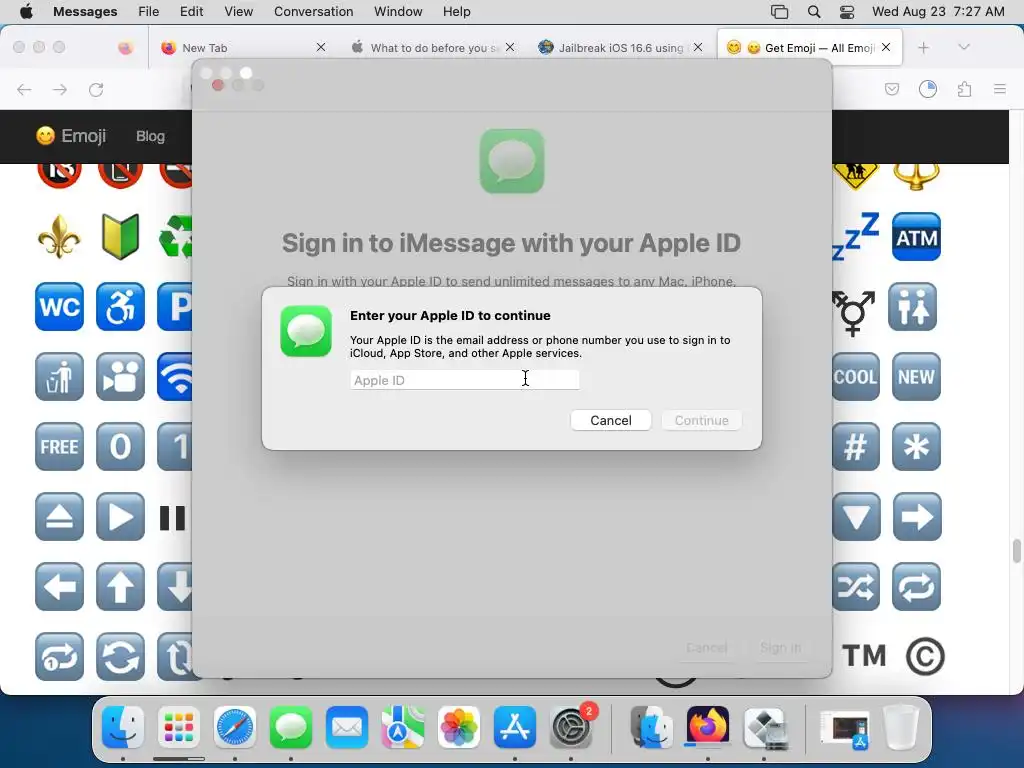Image resolution: width=1024 pixels, height=768 pixels.
Task: Open Finder from the Dock
Action: pyautogui.click(x=123, y=727)
